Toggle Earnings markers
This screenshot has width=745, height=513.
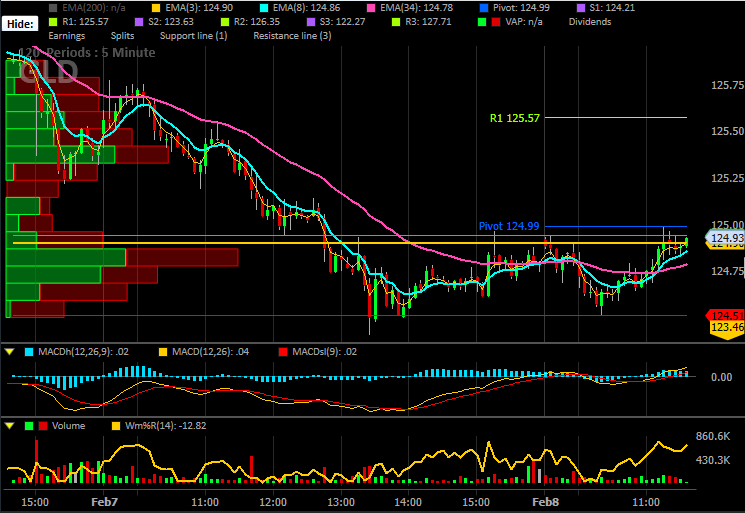click(x=67, y=36)
